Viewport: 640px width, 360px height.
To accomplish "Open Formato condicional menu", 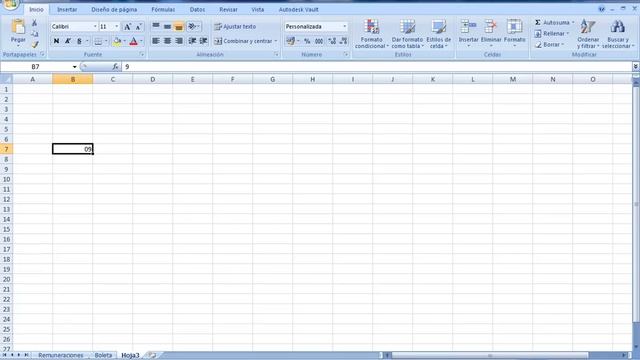I will pyautogui.click(x=371, y=33).
